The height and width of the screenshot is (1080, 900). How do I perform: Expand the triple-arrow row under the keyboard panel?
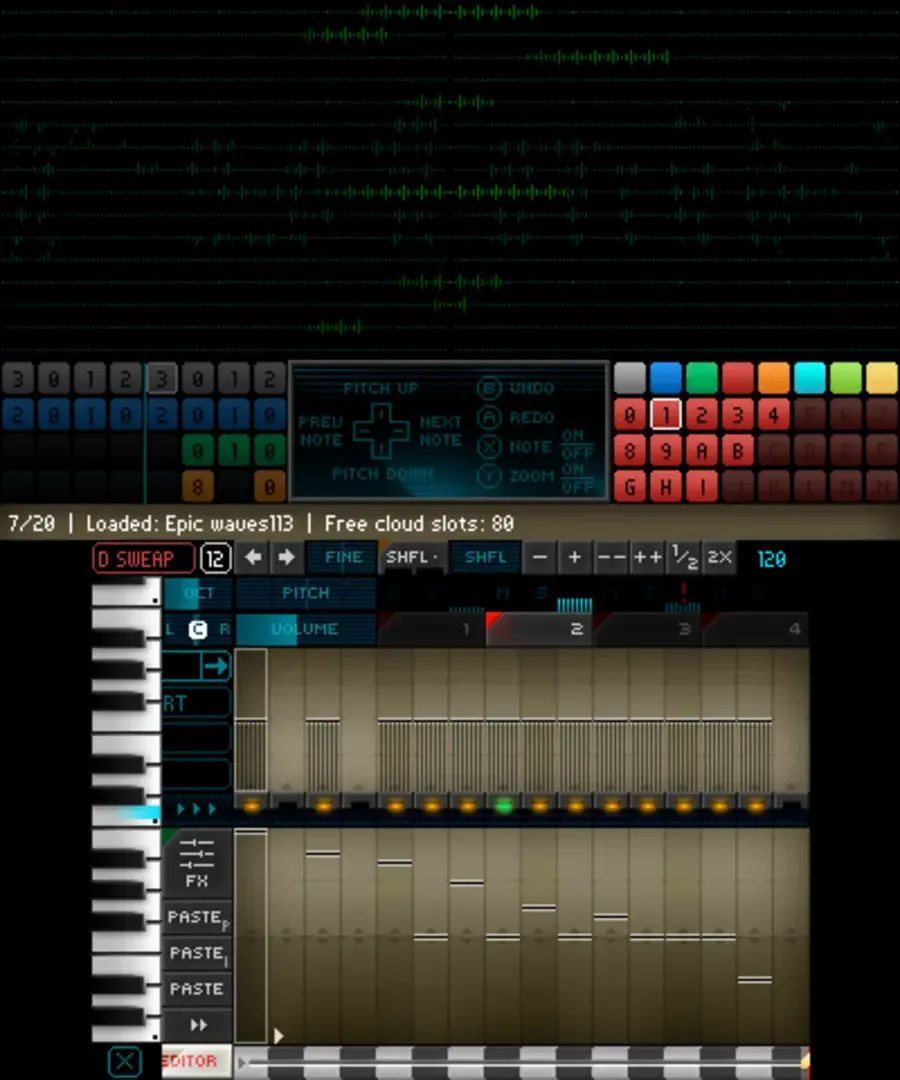click(x=197, y=808)
